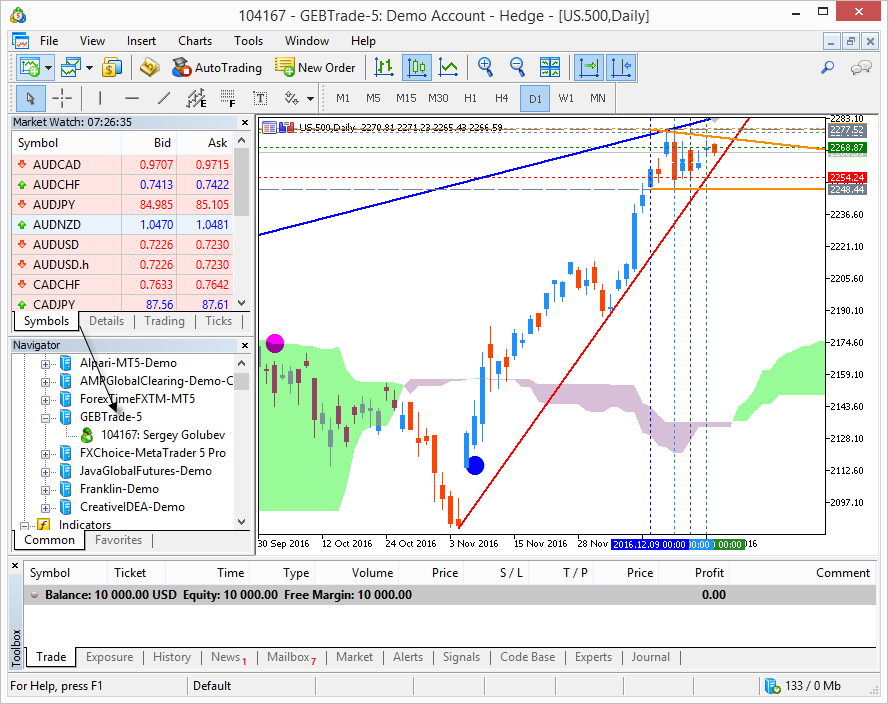Open the Profiles toolbar icon
Image resolution: width=888 pixels, height=704 pixels.
tap(71, 67)
